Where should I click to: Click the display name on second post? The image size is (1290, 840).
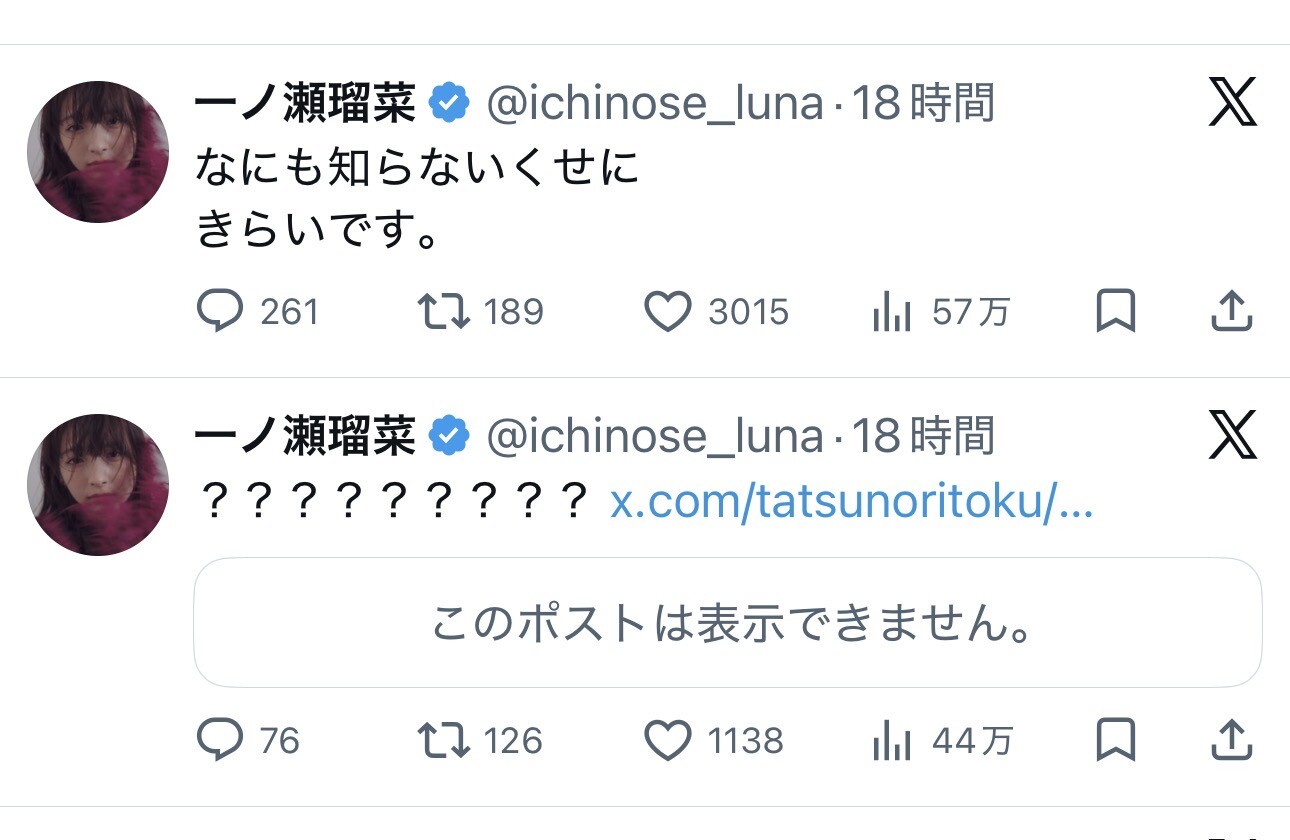tap(304, 437)
